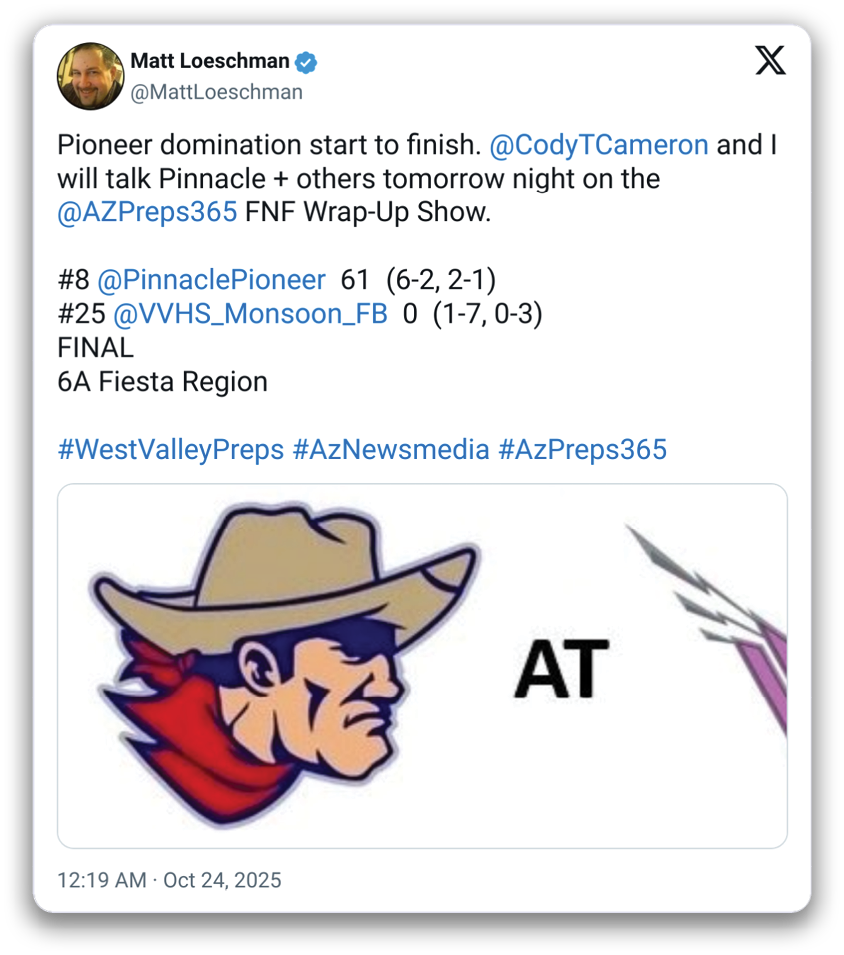Image resolution: width=844 pixels, height=955 pixels.
Task: Open the @CodyTCameron mention
Action: (599, 145)
